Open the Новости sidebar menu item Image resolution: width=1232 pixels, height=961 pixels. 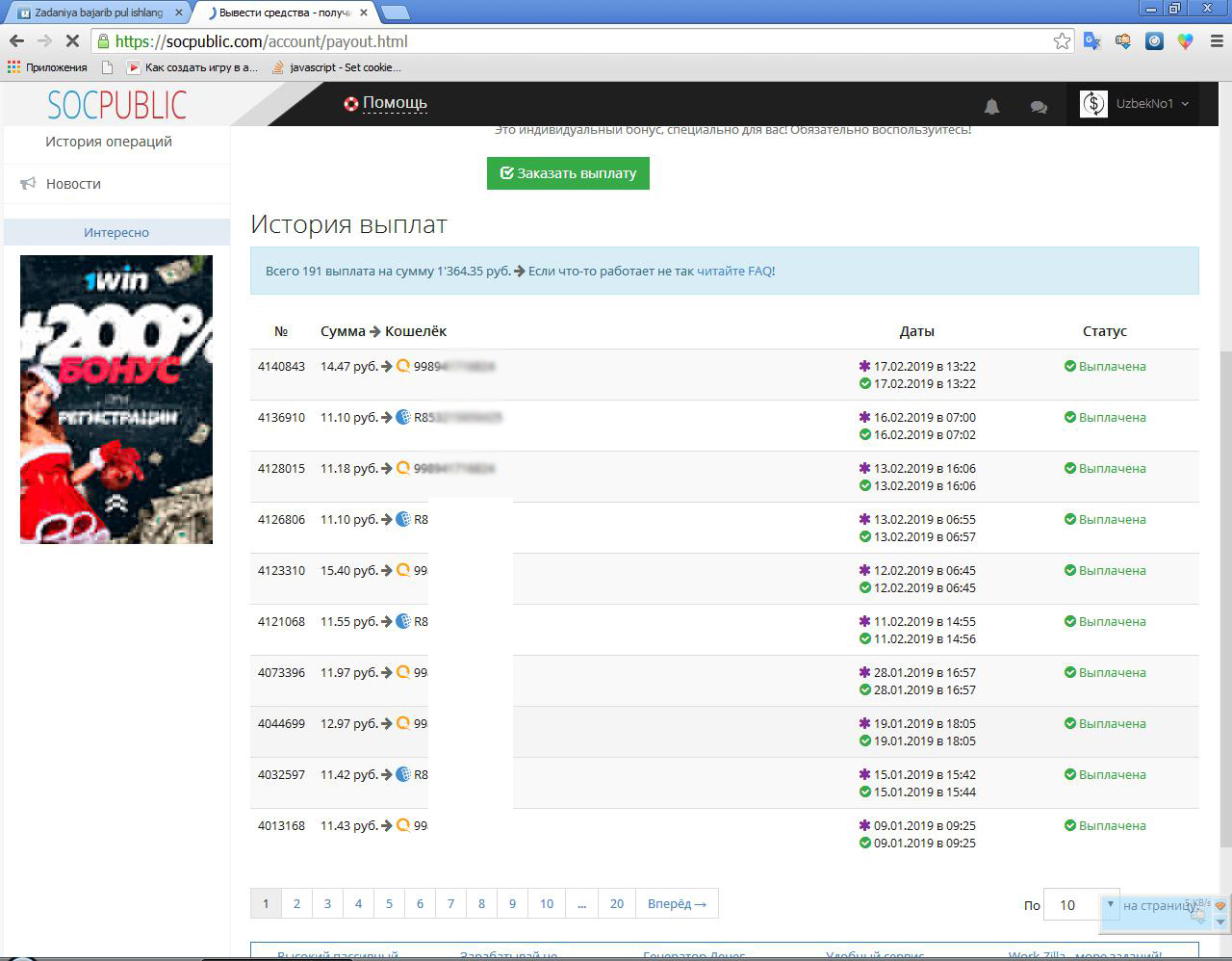[x=73, y=184]
